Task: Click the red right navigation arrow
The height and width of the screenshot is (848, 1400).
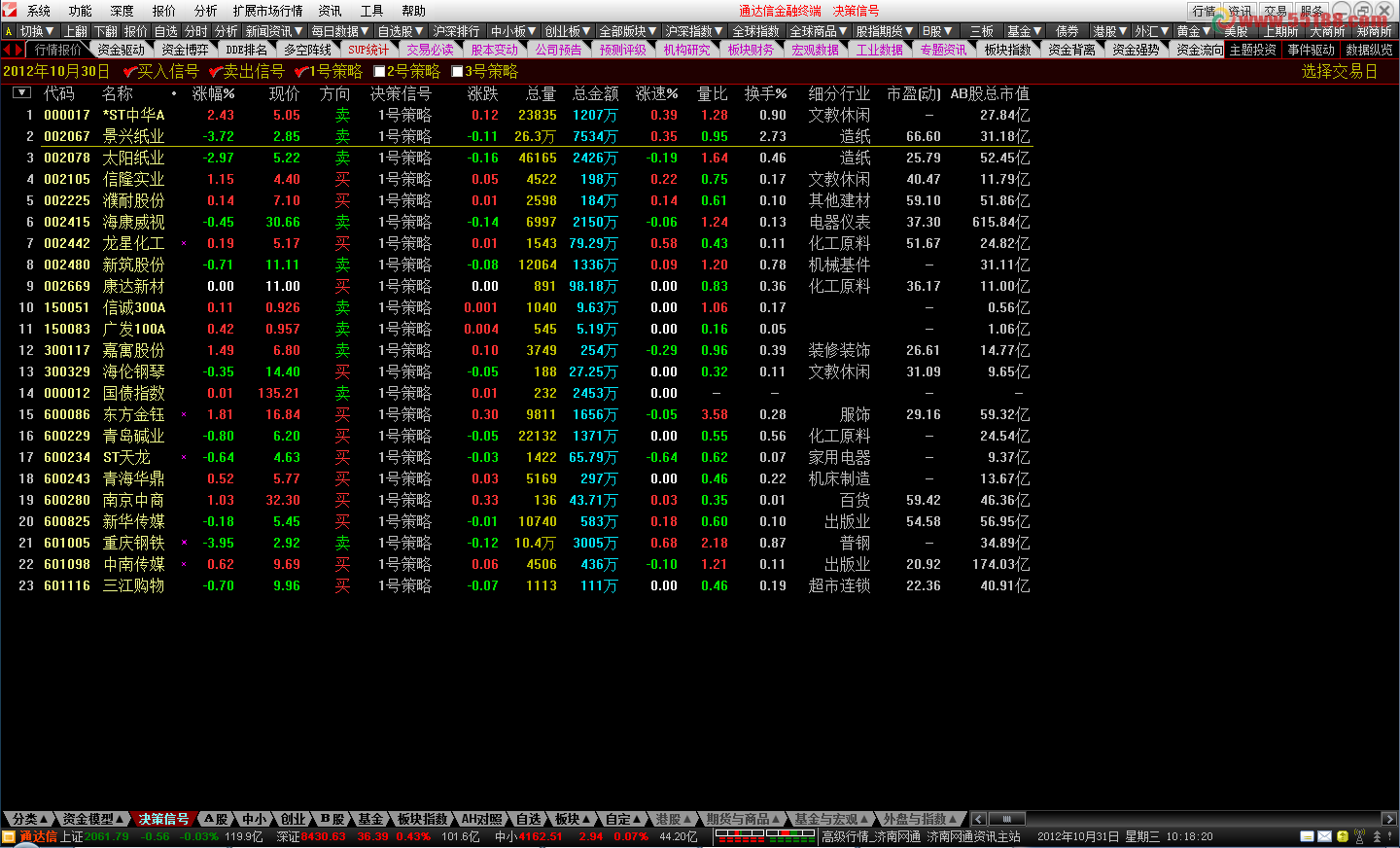Action: click(x=18, y=50)
